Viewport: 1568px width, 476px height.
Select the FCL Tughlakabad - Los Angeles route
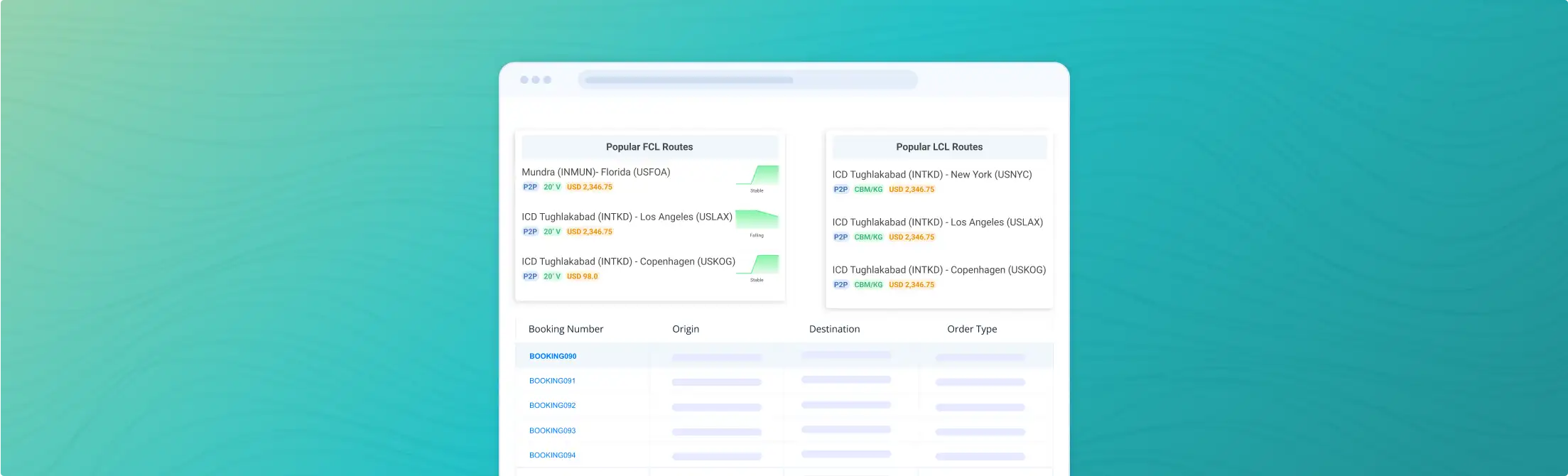[627, 217]
